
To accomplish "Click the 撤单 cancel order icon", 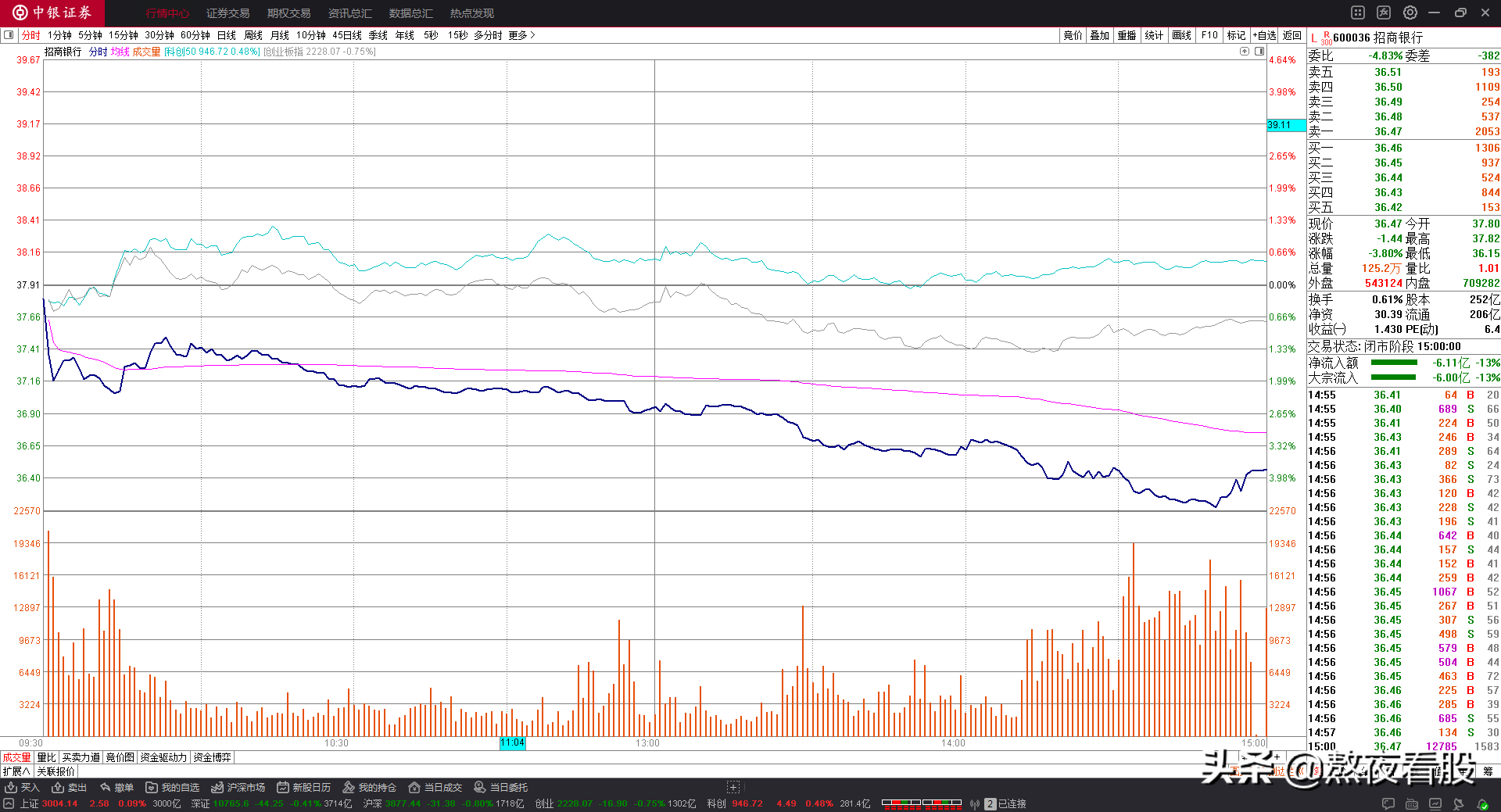I will (x=105, y=787).
